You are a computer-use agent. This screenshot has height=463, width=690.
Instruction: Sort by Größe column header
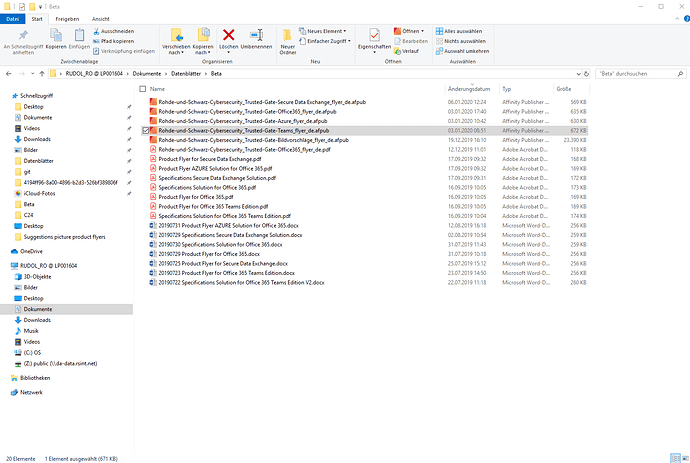coord(571,89)
